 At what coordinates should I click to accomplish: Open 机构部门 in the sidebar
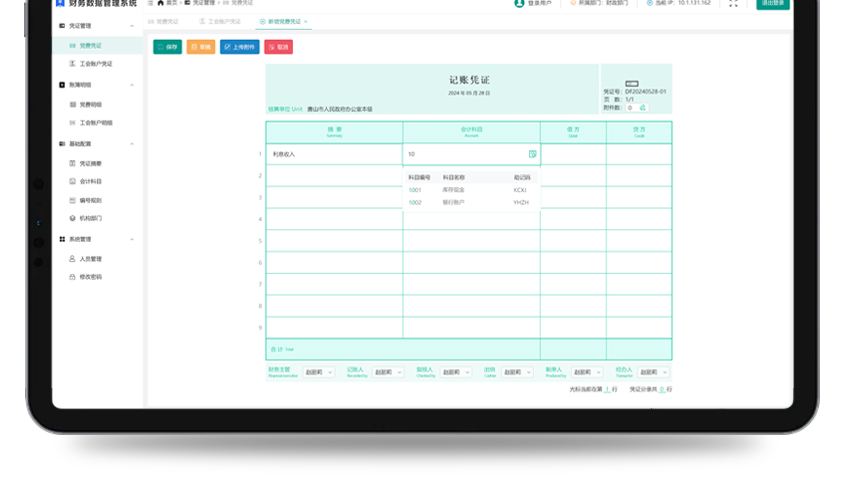[x=90, y=218]
